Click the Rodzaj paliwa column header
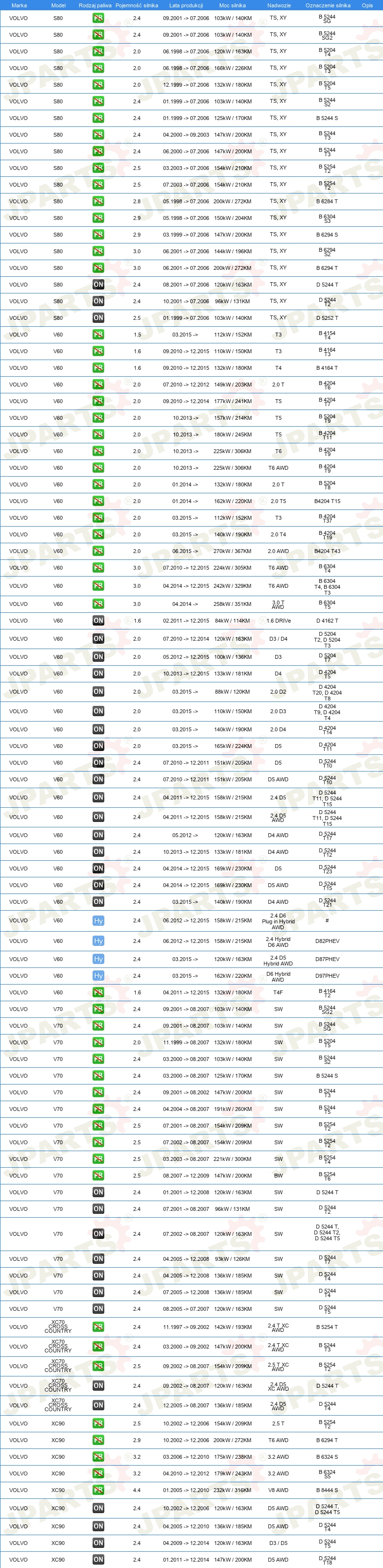Viewport: 383px width, 1568px height. [x=95, y=5]
